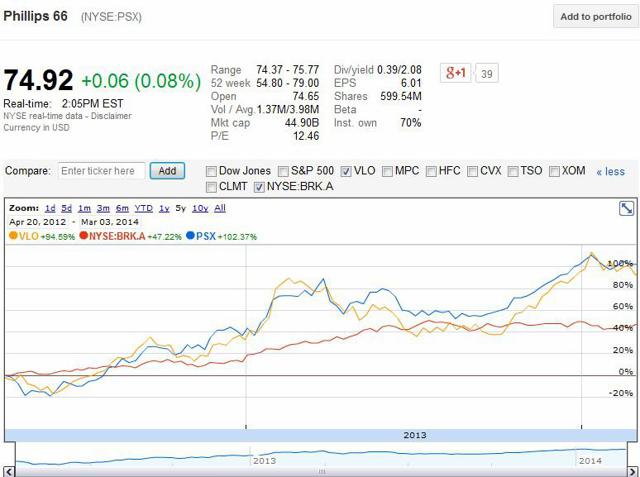Check the HFC comparison checkbox
Screen dimensions: 640x477
431,171
